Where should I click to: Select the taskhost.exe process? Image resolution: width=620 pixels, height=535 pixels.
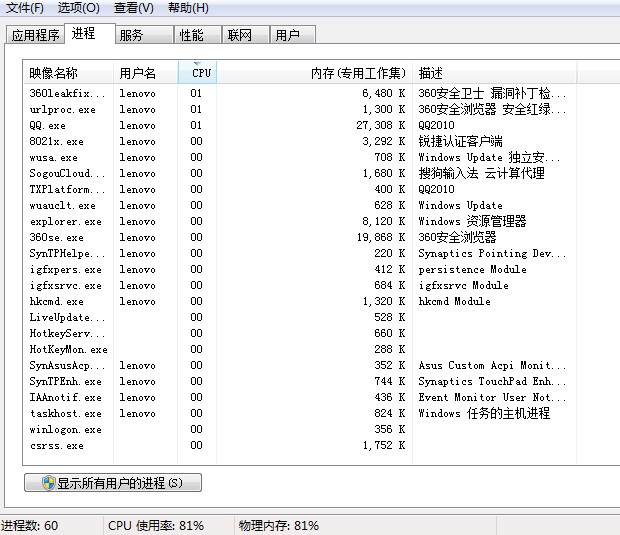tap(299, 414)
